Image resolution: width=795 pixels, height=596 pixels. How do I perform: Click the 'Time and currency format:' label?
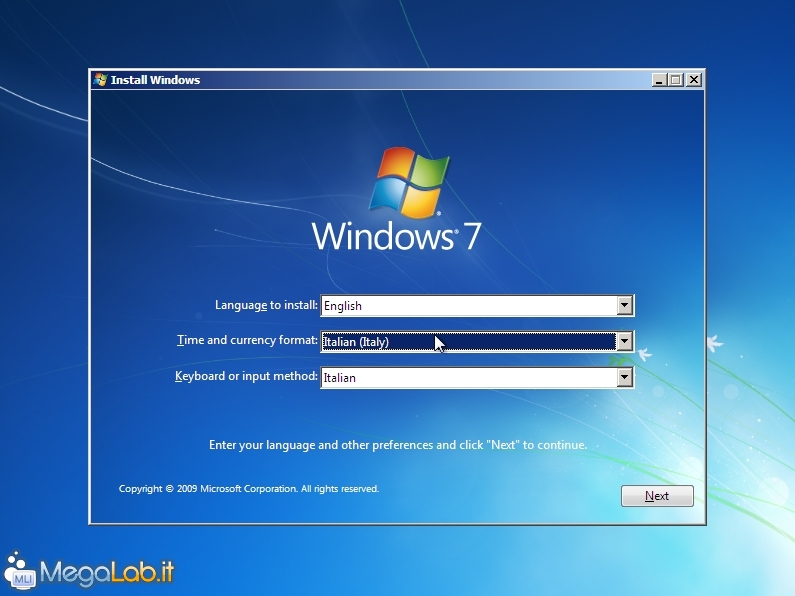pyautogui.click(x=247, y=340)
